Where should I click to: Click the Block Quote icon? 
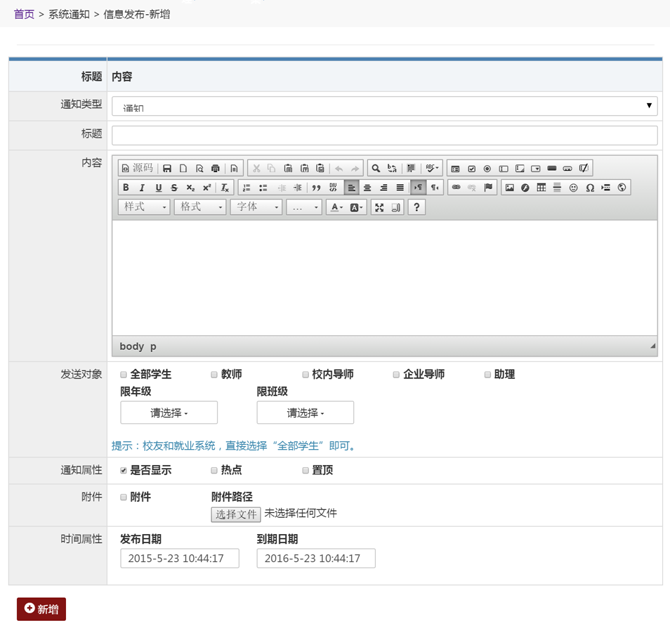[x=317, y=188]
